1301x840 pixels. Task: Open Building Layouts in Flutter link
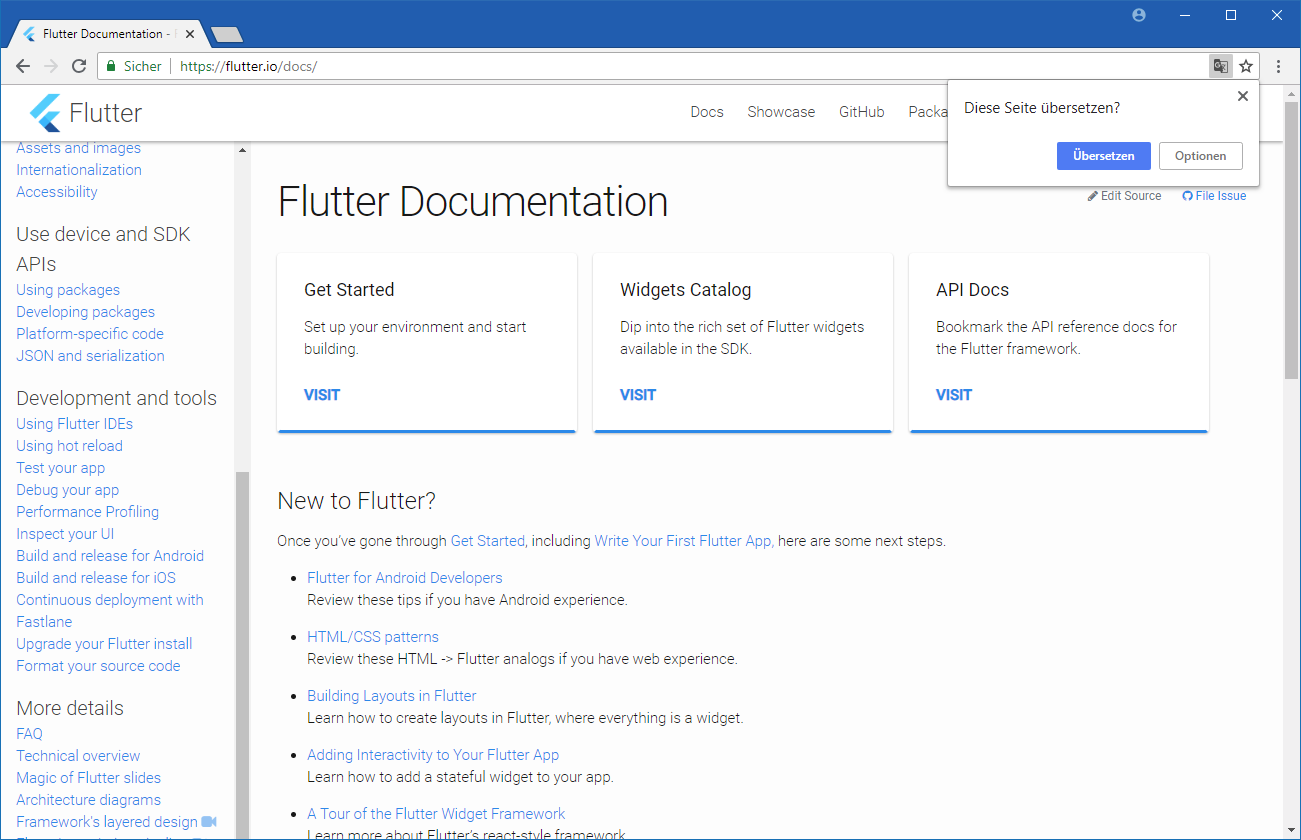point(392,696)
